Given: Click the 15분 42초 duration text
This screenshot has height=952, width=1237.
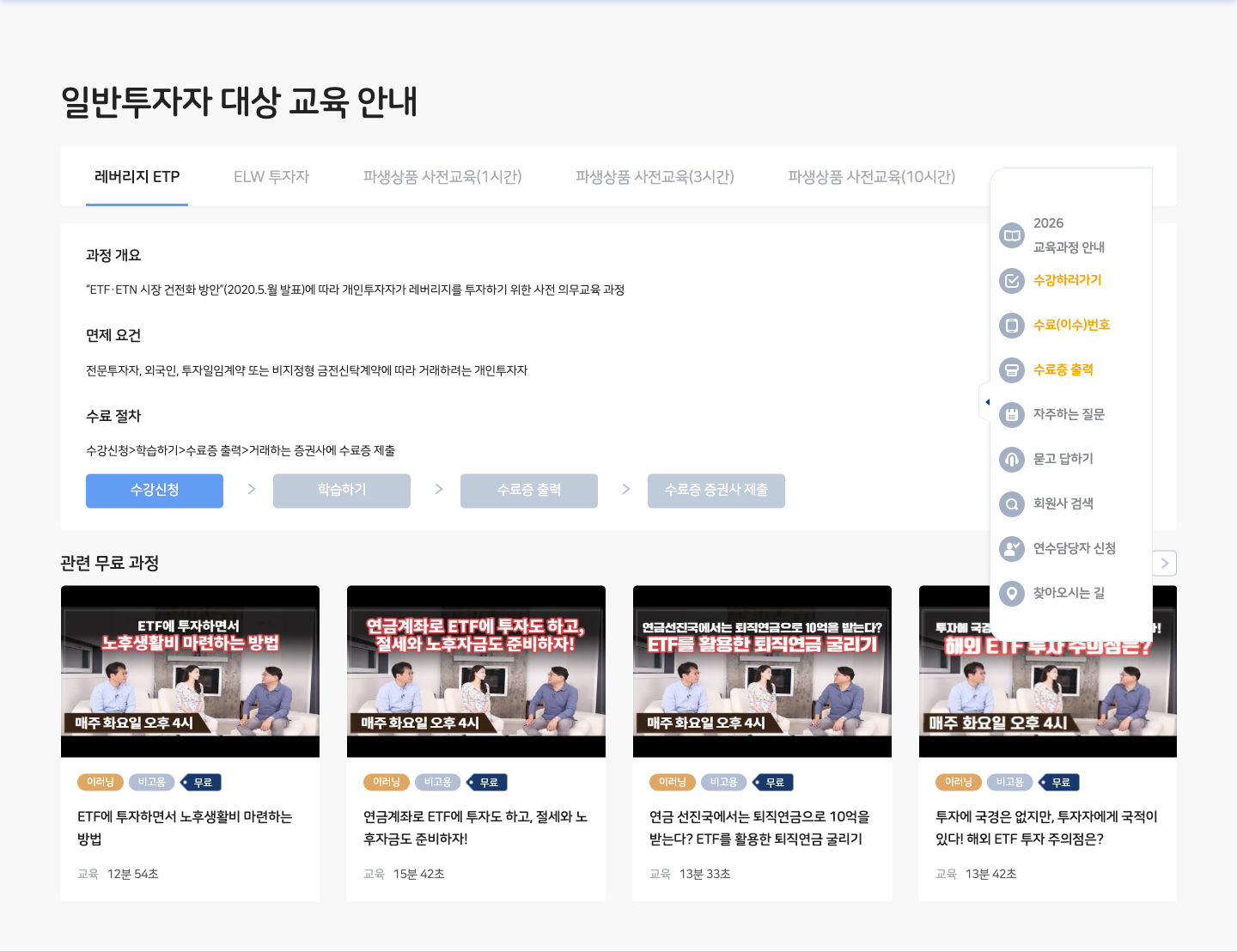Looking at the screenshot, I should 419,874.
